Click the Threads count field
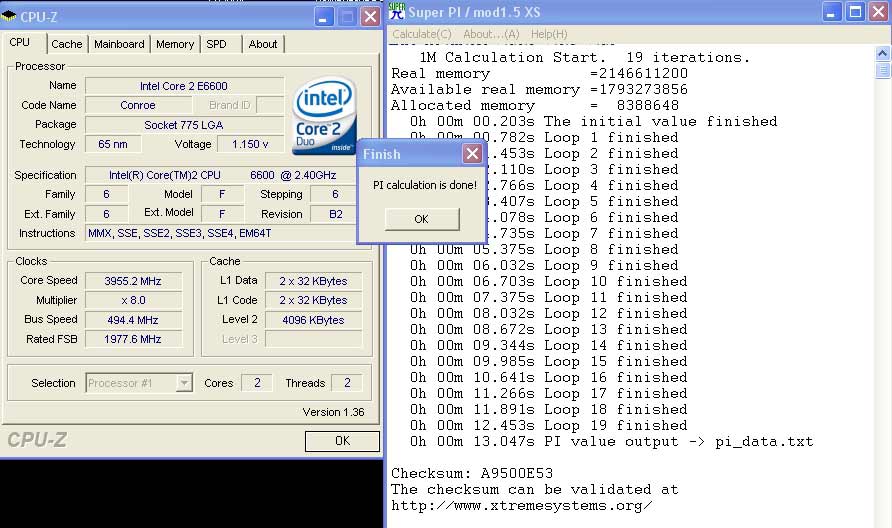 (346, 383)
